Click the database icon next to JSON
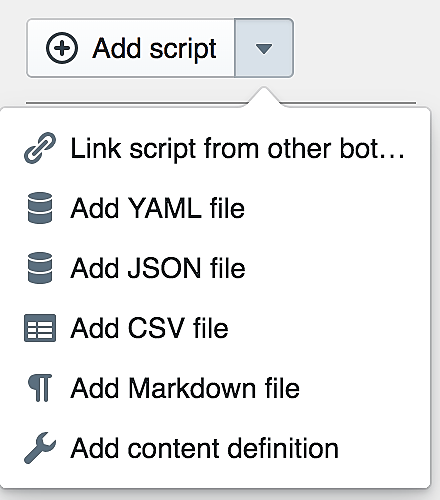The image size is (440, 500). click(x=40, y=268)
